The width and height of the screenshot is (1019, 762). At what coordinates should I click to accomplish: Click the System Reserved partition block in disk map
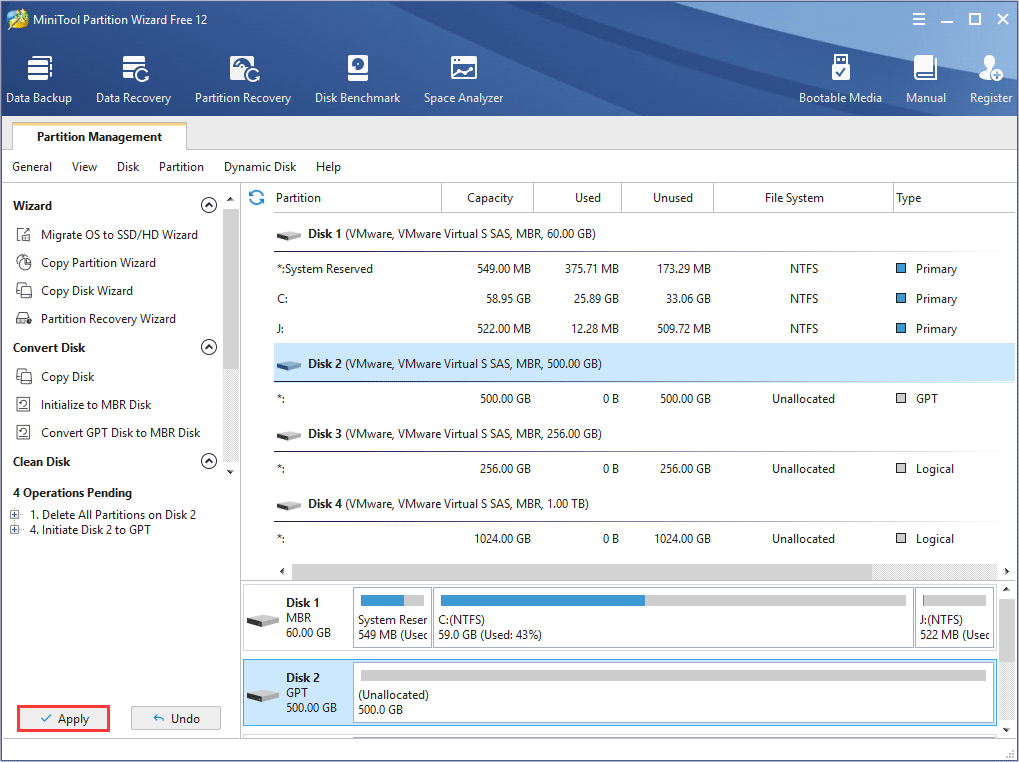[392, 618]
